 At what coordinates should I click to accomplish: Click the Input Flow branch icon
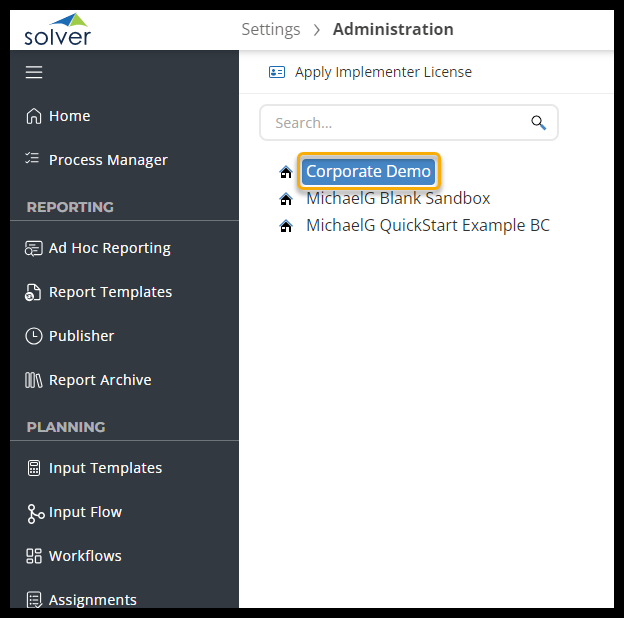34,513
